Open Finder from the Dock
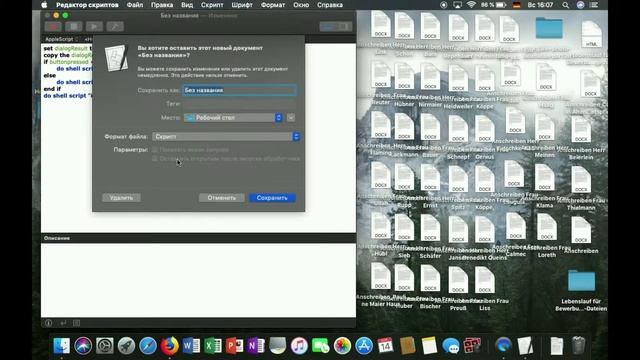 (62, 346)
